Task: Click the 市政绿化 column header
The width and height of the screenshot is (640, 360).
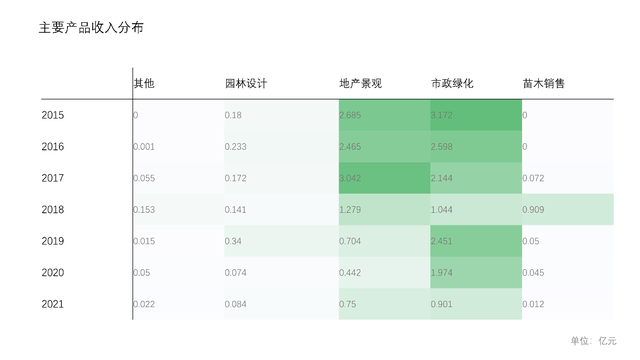Action: pyautogui.click(x=452, y=83)
